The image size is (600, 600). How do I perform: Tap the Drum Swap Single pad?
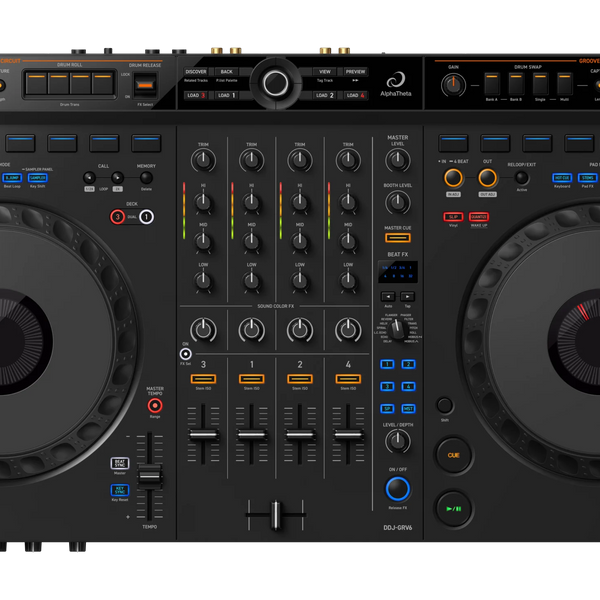pyautogui.click(x=540, y=84)
